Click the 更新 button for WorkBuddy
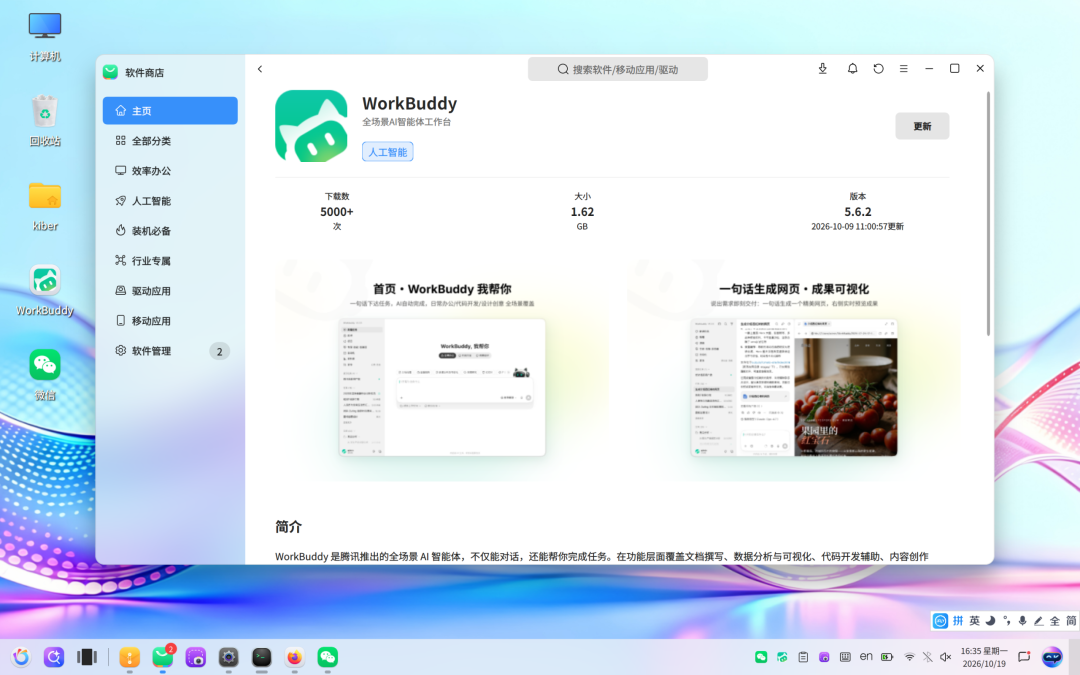 (922, 126)
